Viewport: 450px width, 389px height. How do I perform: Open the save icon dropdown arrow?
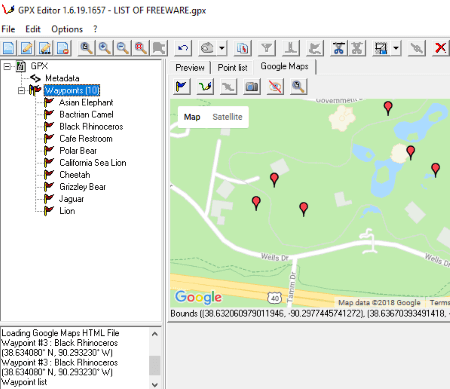pos(396,48)
